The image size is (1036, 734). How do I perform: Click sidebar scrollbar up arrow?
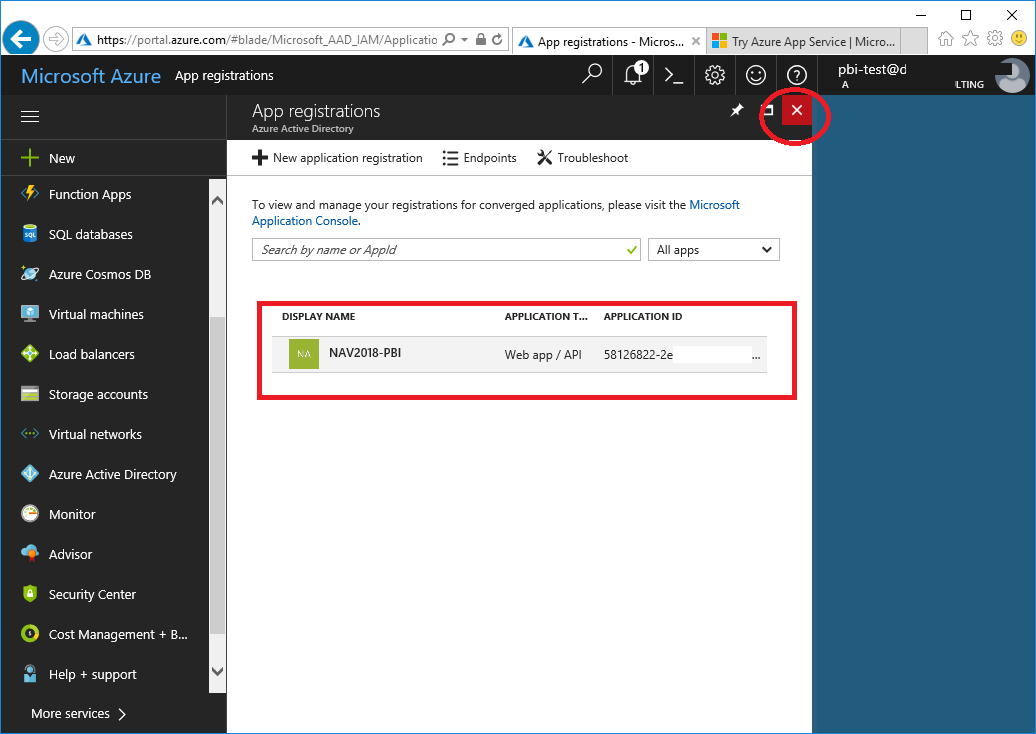tap(217, 200)
